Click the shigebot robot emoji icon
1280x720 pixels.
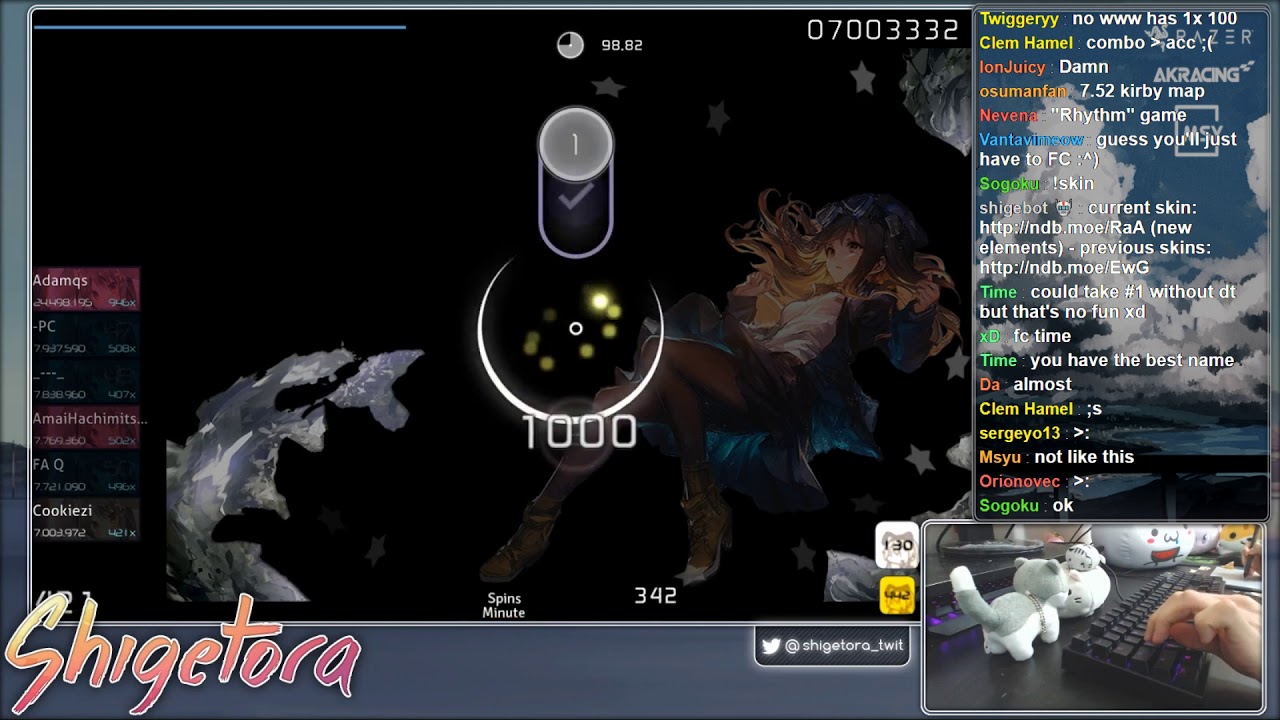(1063, 208)
